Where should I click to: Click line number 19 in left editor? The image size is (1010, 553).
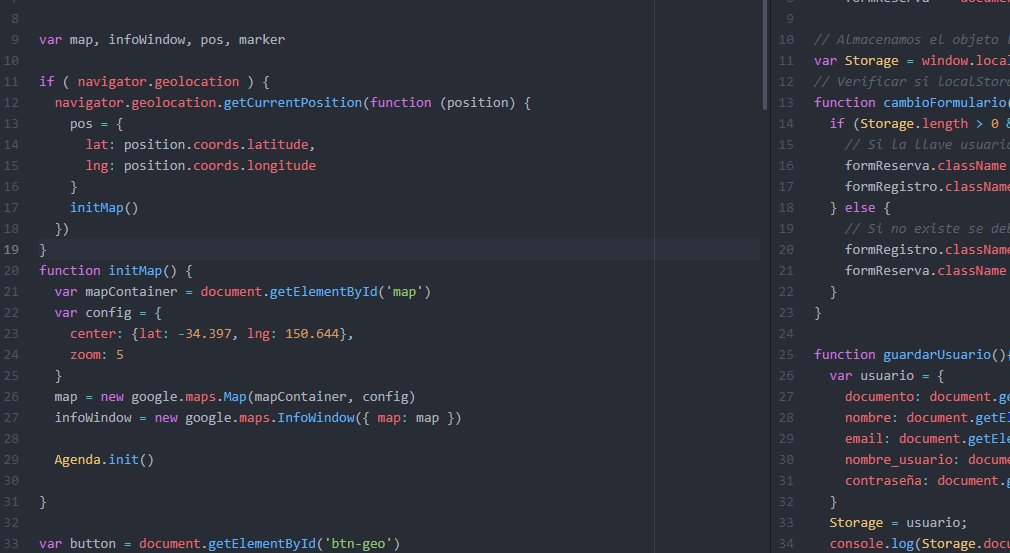pyautogui.click(x=12, y=250)
